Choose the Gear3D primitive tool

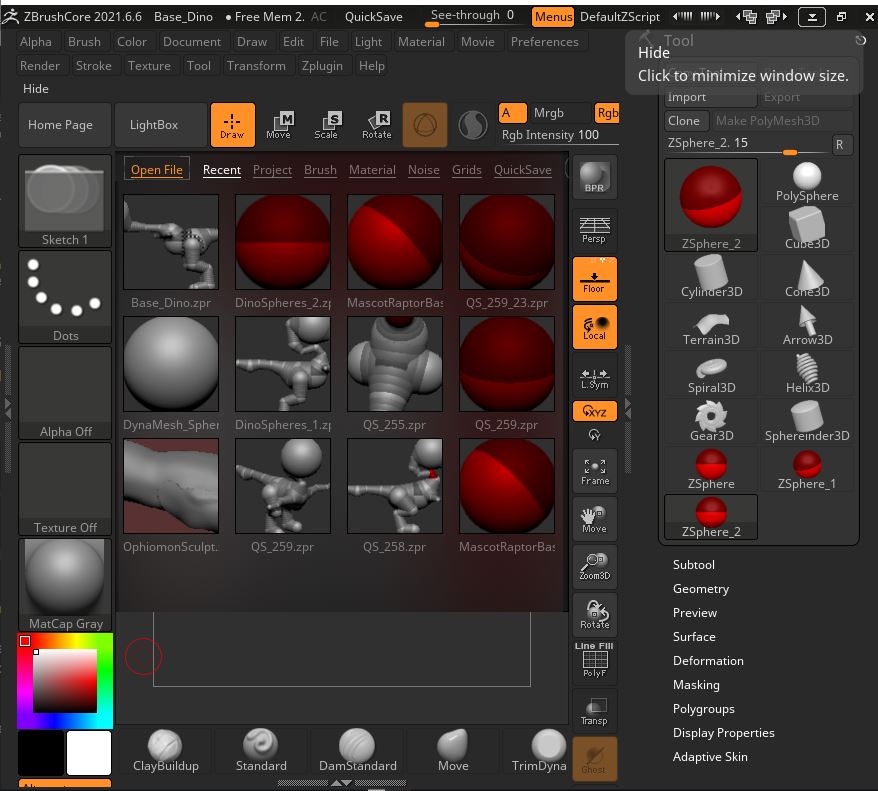coord(711,421)
